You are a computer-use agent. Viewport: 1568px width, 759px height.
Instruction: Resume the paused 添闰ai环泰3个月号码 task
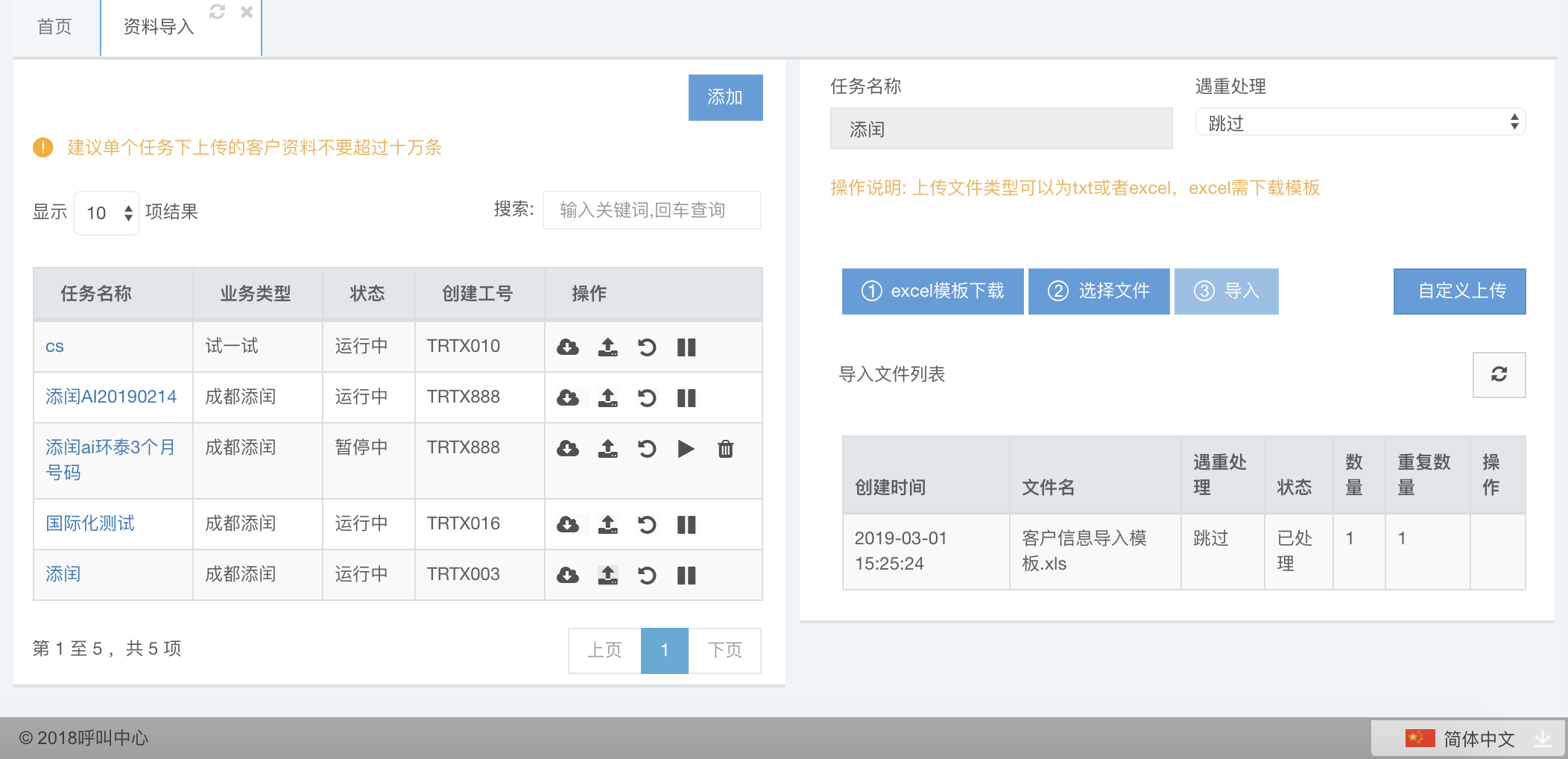686,449
